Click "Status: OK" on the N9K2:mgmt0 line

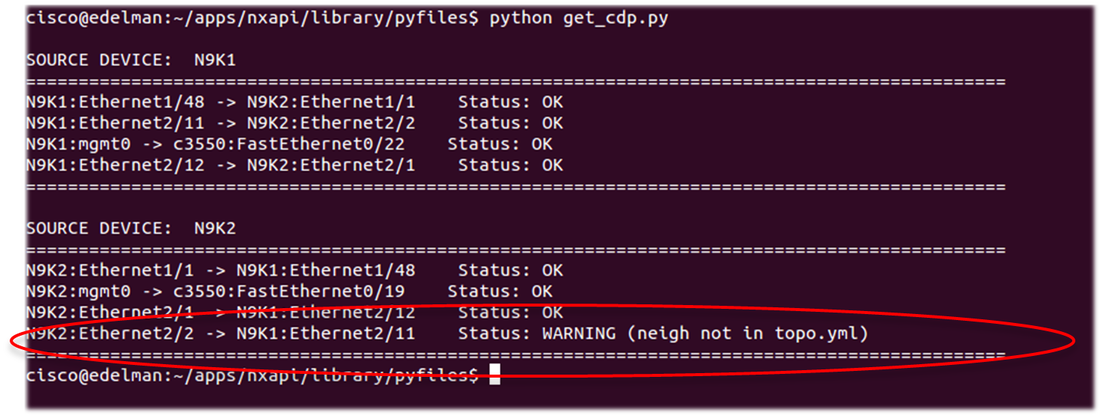[499, 291]
